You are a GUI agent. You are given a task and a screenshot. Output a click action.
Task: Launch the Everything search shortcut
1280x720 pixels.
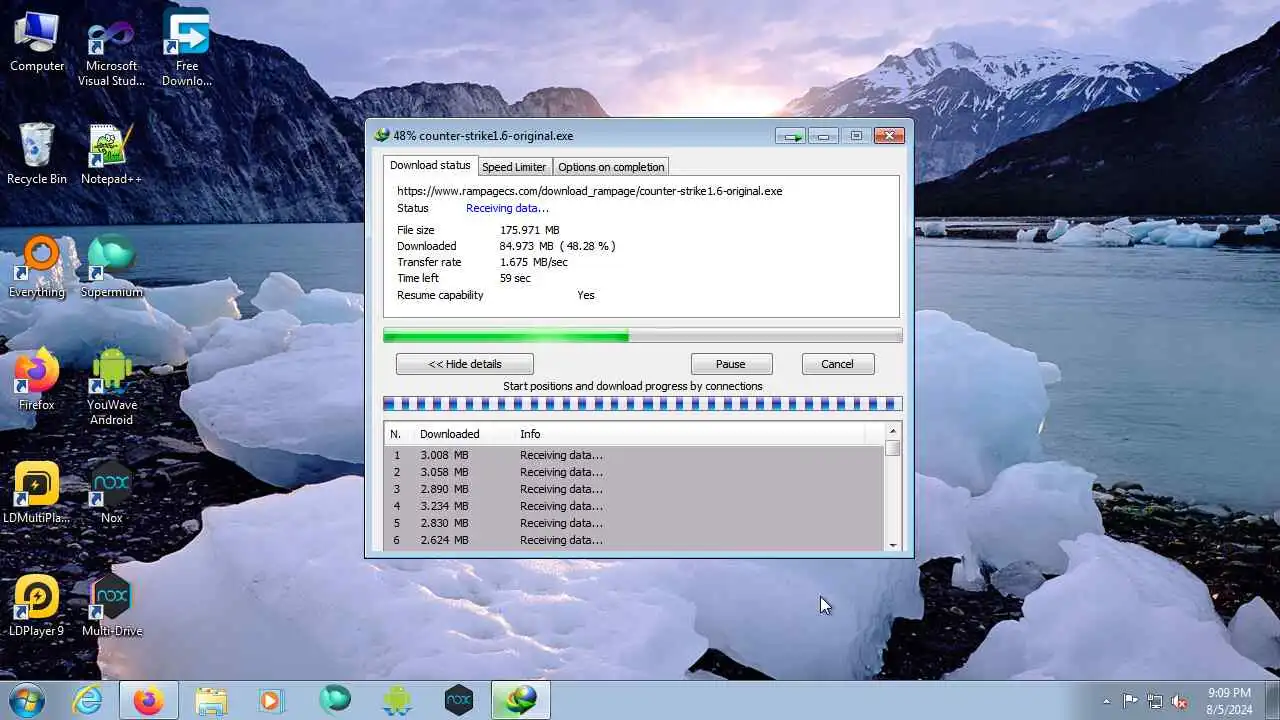[x=37, y=267]
